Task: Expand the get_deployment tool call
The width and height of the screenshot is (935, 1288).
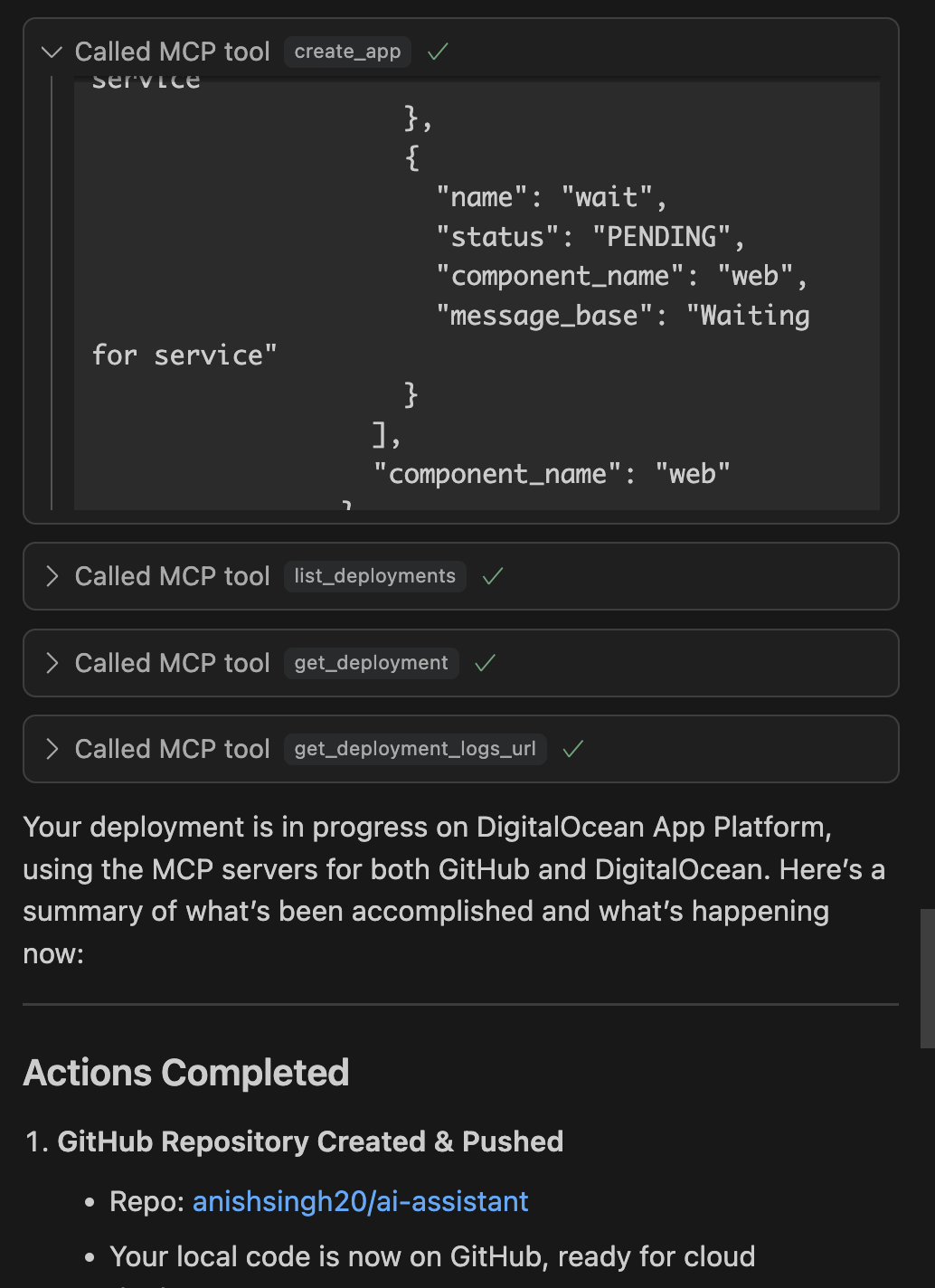Action: 52,663
